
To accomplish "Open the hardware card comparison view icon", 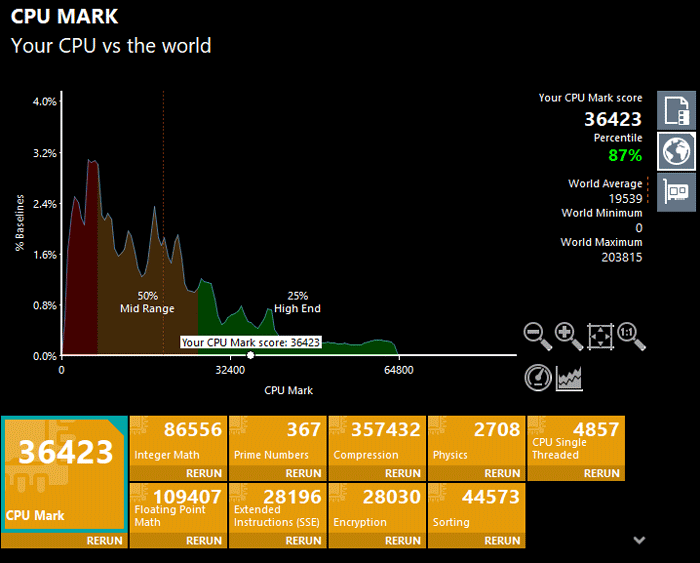I will pos(676,192).
